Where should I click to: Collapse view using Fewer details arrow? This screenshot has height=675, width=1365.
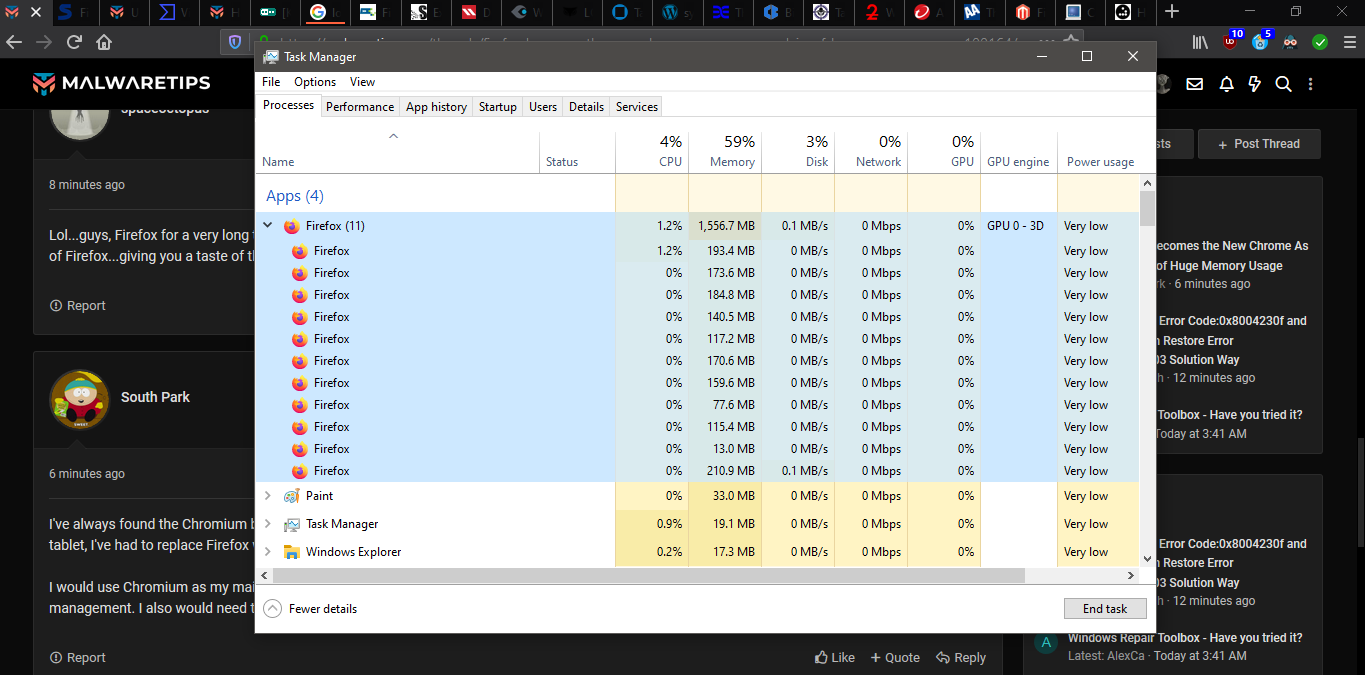tap(273, 609)
